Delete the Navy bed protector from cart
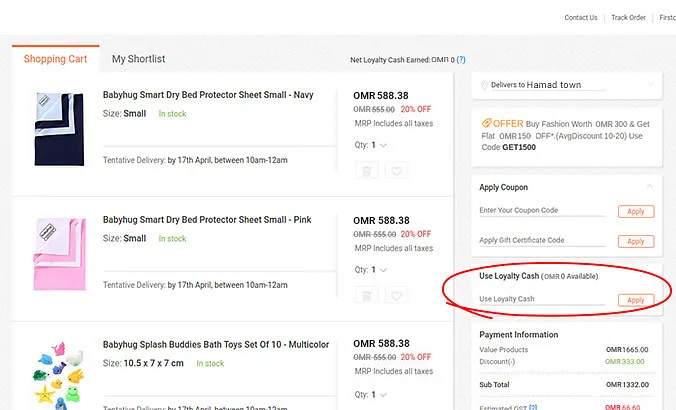Viewport: 676px width, 410px height. pos(366,171)
